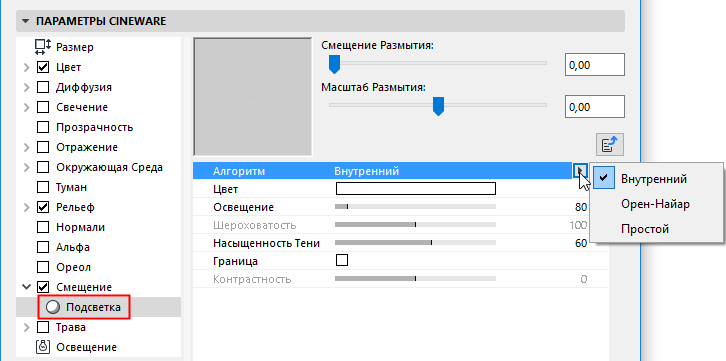726x361 pixels.
Task: Enable the Диффузия checkbox
Action: point(43,87)
